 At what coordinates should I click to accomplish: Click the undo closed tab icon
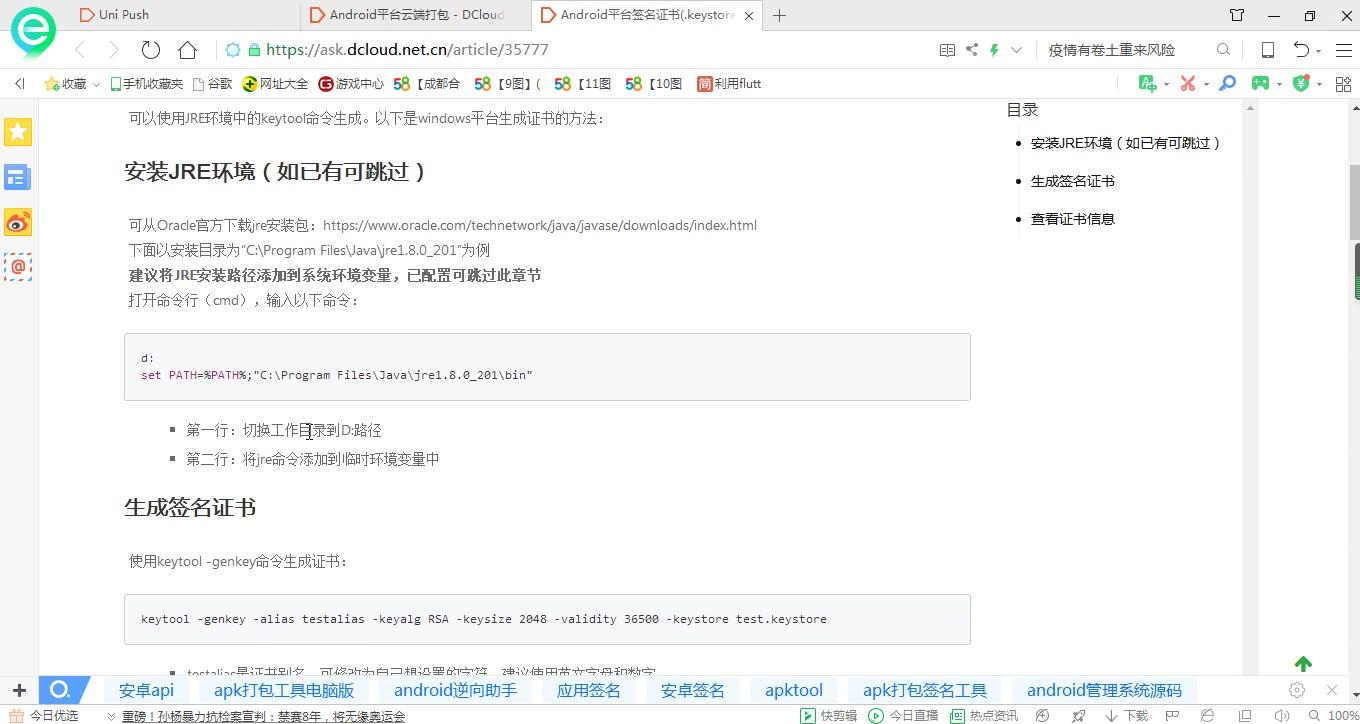(1301, 50)
